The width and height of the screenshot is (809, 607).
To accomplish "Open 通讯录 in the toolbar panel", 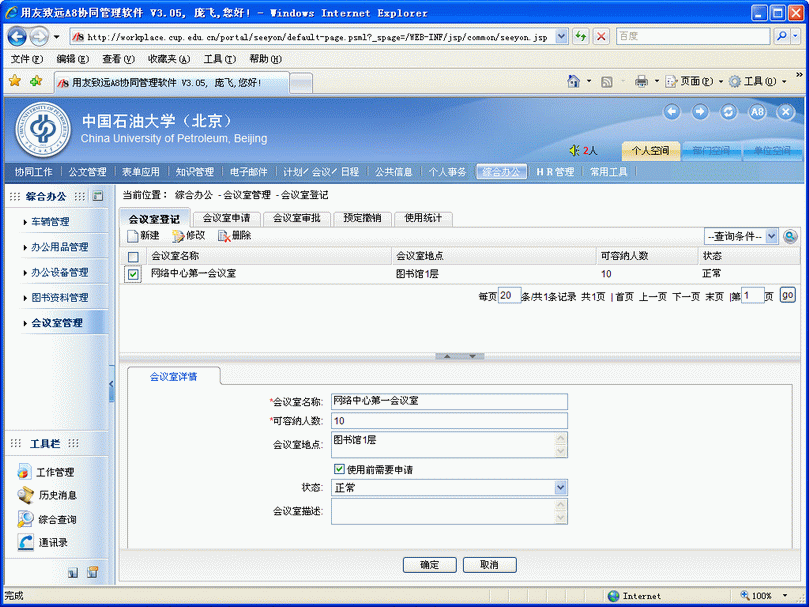I will [x=26, y=542].
